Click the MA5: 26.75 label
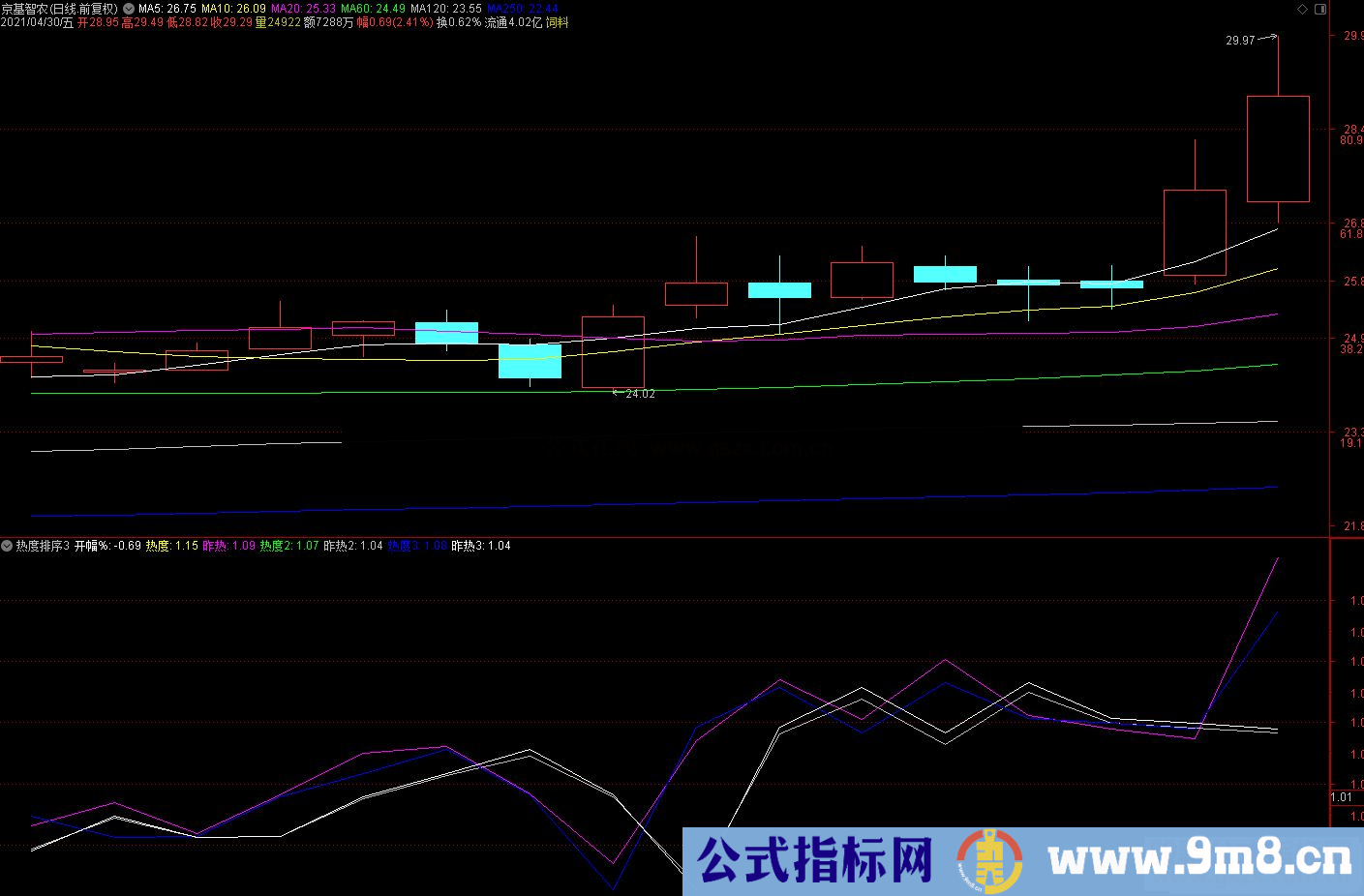Image resolution: width=1364 pixels, height=896 pixels. pyautogui.click(x=167, y=9)
